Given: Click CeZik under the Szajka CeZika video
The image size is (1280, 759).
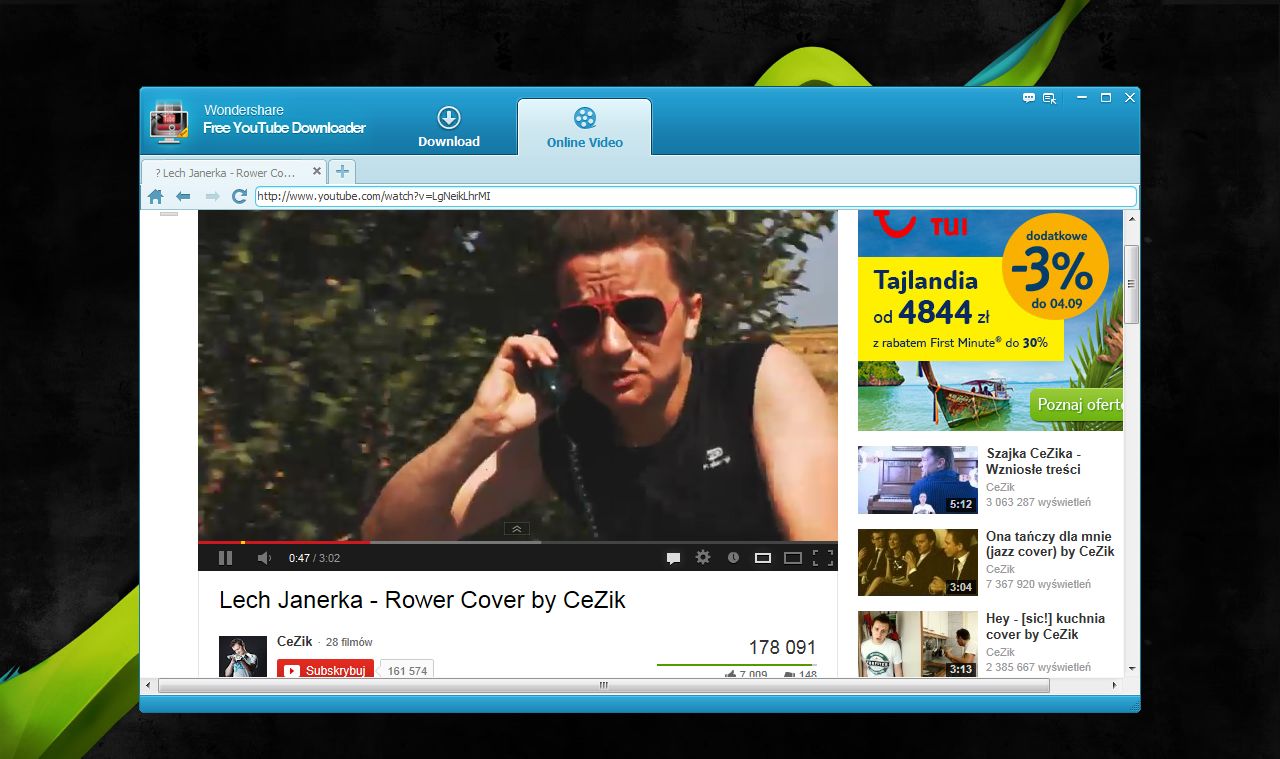Looking at the screenshot, I should (x=1000, y=487).
